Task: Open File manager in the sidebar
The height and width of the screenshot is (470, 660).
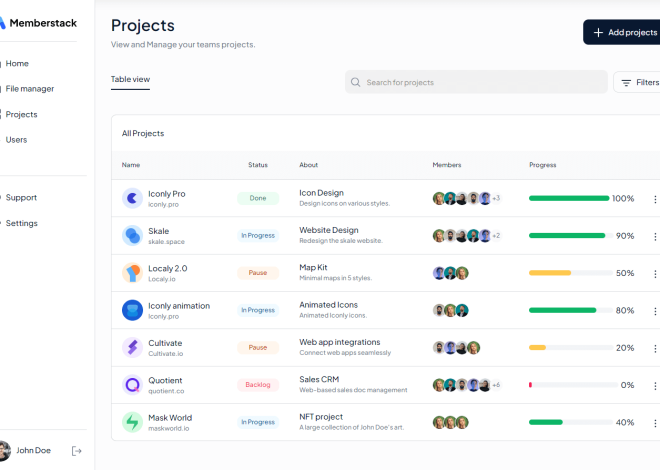Action: (x=29, y=89)
